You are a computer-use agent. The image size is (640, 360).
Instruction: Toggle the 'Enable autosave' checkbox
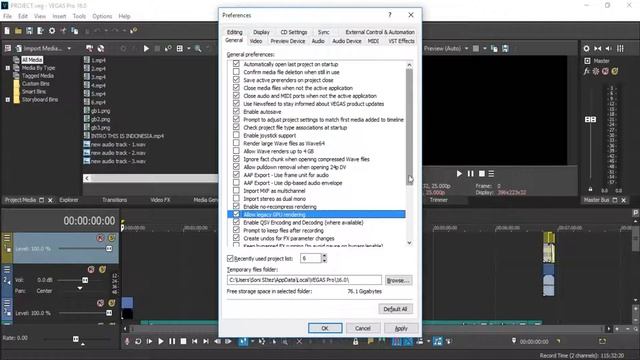point(236,111)
